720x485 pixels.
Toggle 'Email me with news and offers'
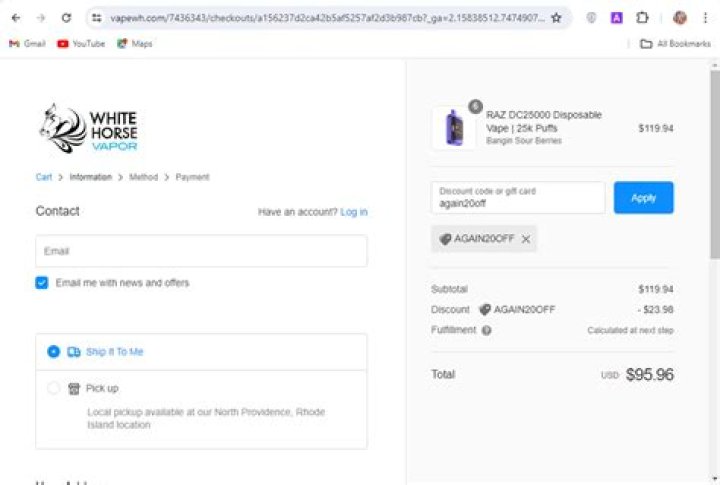42,283
